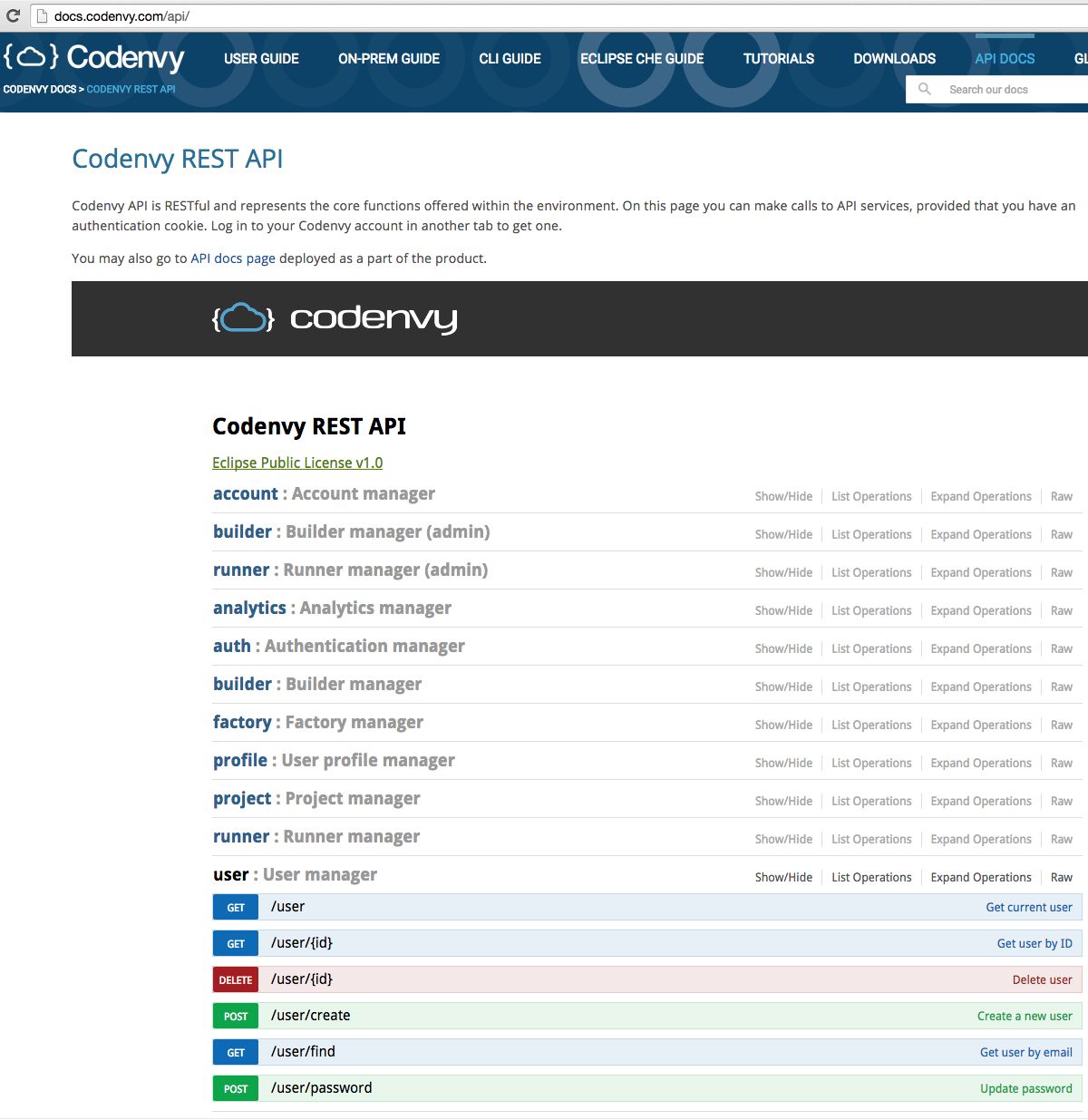The width and height of the screenshot is (1088, 1120).
Task: Click the codenvy cloud logo in dark banner
Action: point(335,318)
